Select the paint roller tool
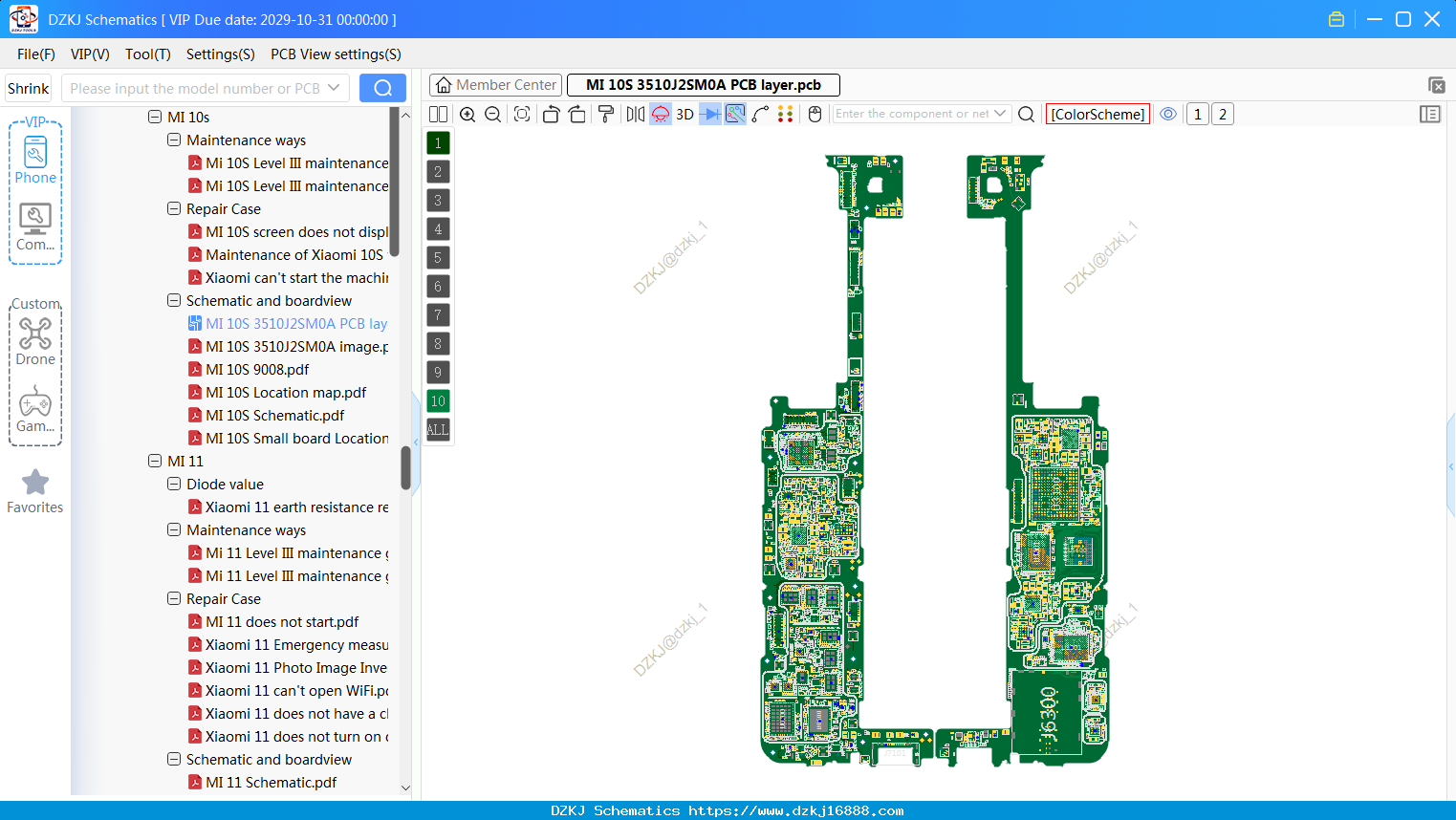The image size is (1456, 820). tap(606, 114)
